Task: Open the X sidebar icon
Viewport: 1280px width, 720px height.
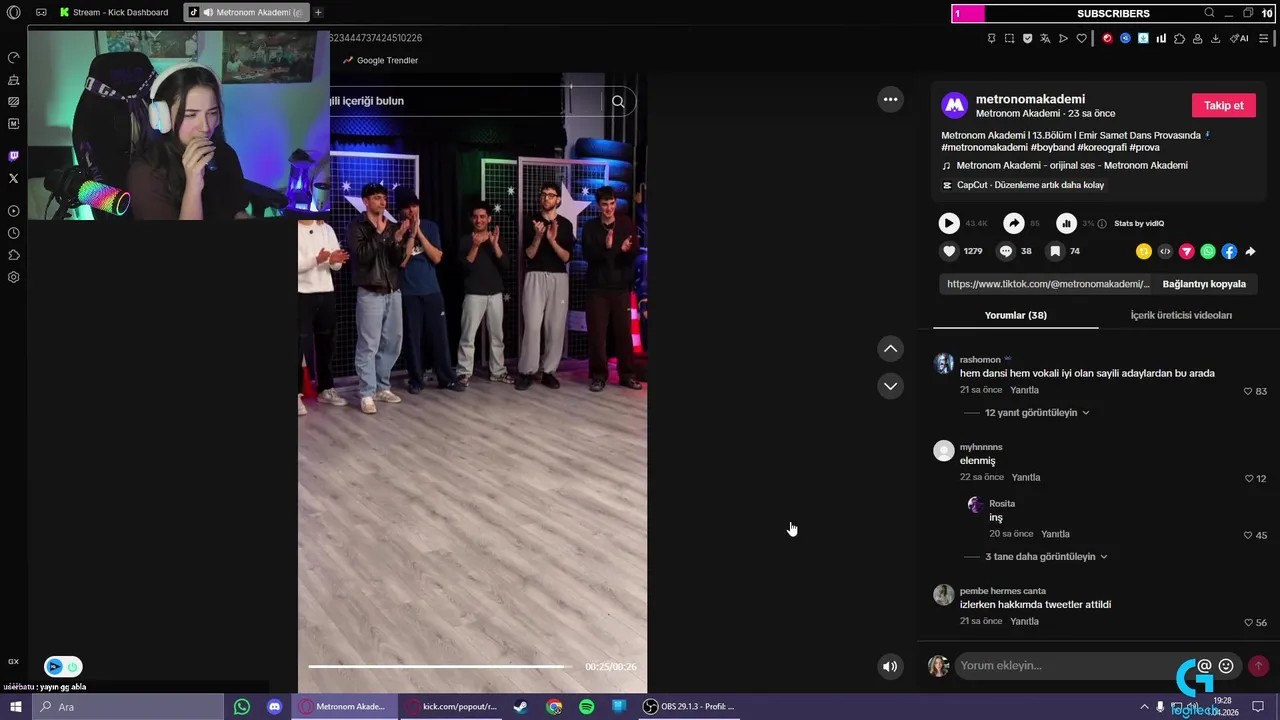Action: point(13,178)
